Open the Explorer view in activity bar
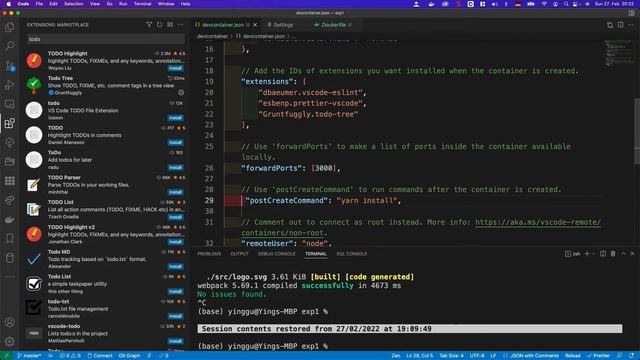The height and width of the screenshot is (360, 640). pos(9,27)
